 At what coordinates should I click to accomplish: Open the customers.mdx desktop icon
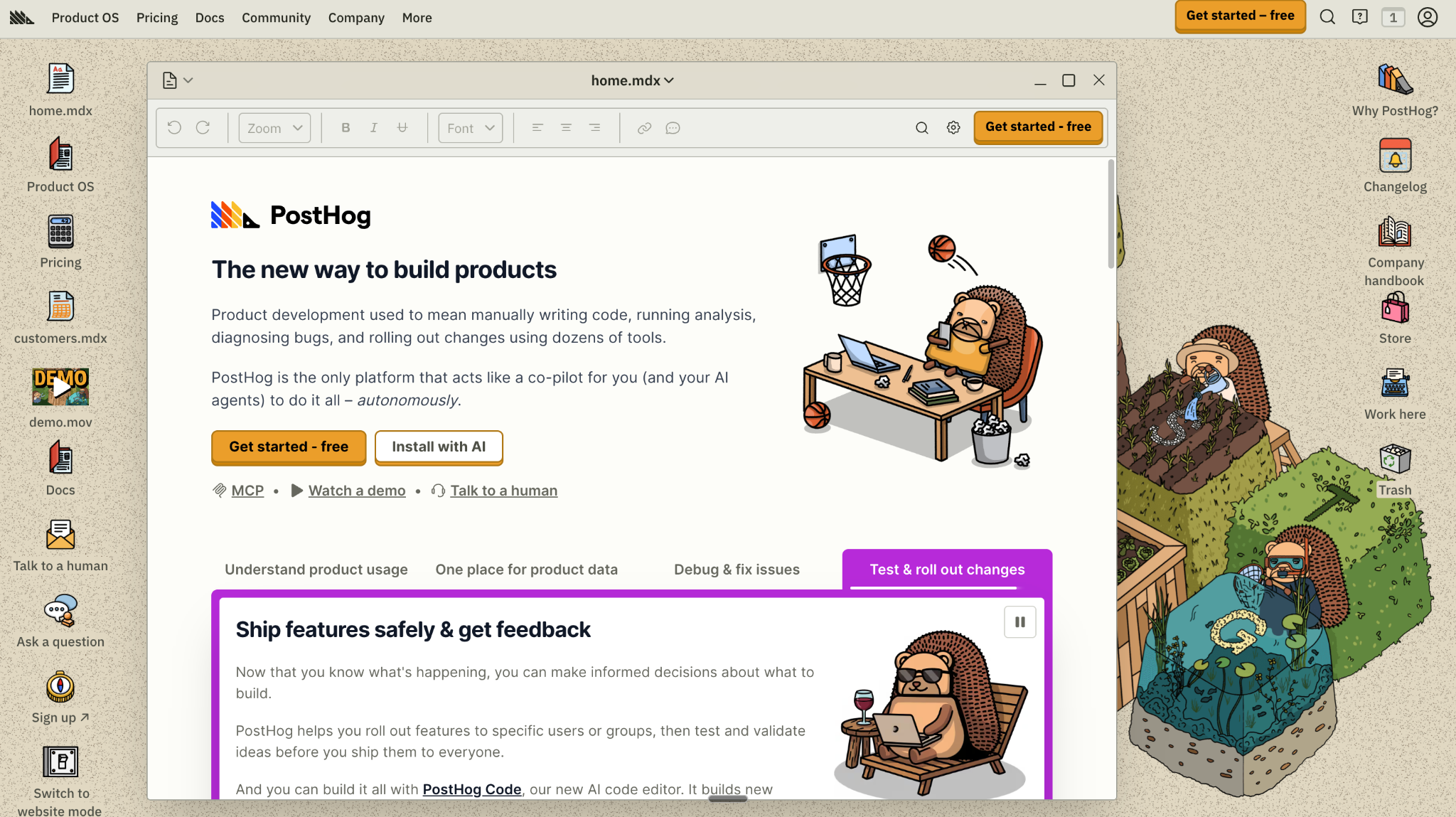[x=60, y=307]
